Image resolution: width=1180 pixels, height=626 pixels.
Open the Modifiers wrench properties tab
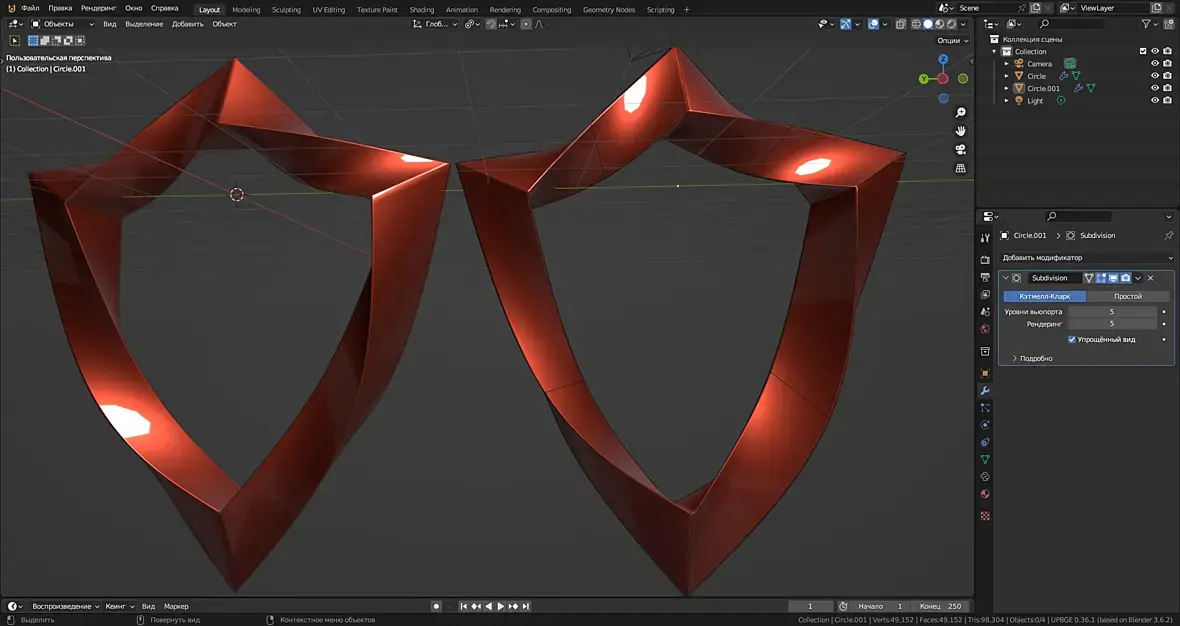[985, 390]
